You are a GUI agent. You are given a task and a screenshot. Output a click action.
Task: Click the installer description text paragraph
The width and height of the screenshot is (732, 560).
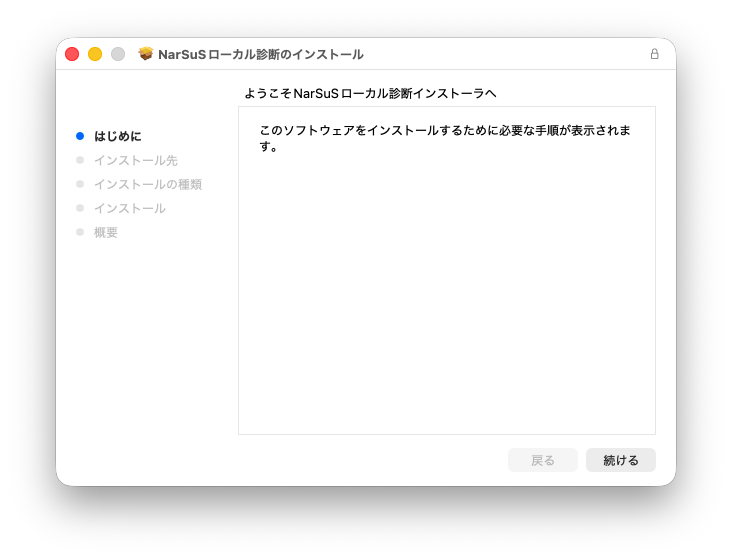[445, 138]
